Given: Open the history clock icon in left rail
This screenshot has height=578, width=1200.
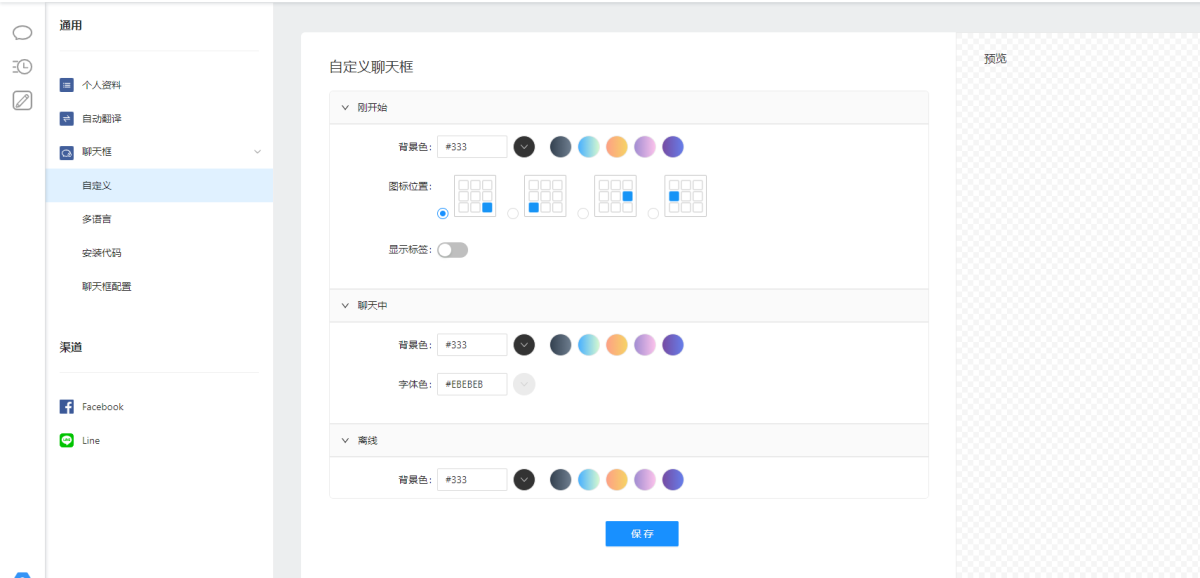Looking at the screenshot, I should (x=22, y=67).
